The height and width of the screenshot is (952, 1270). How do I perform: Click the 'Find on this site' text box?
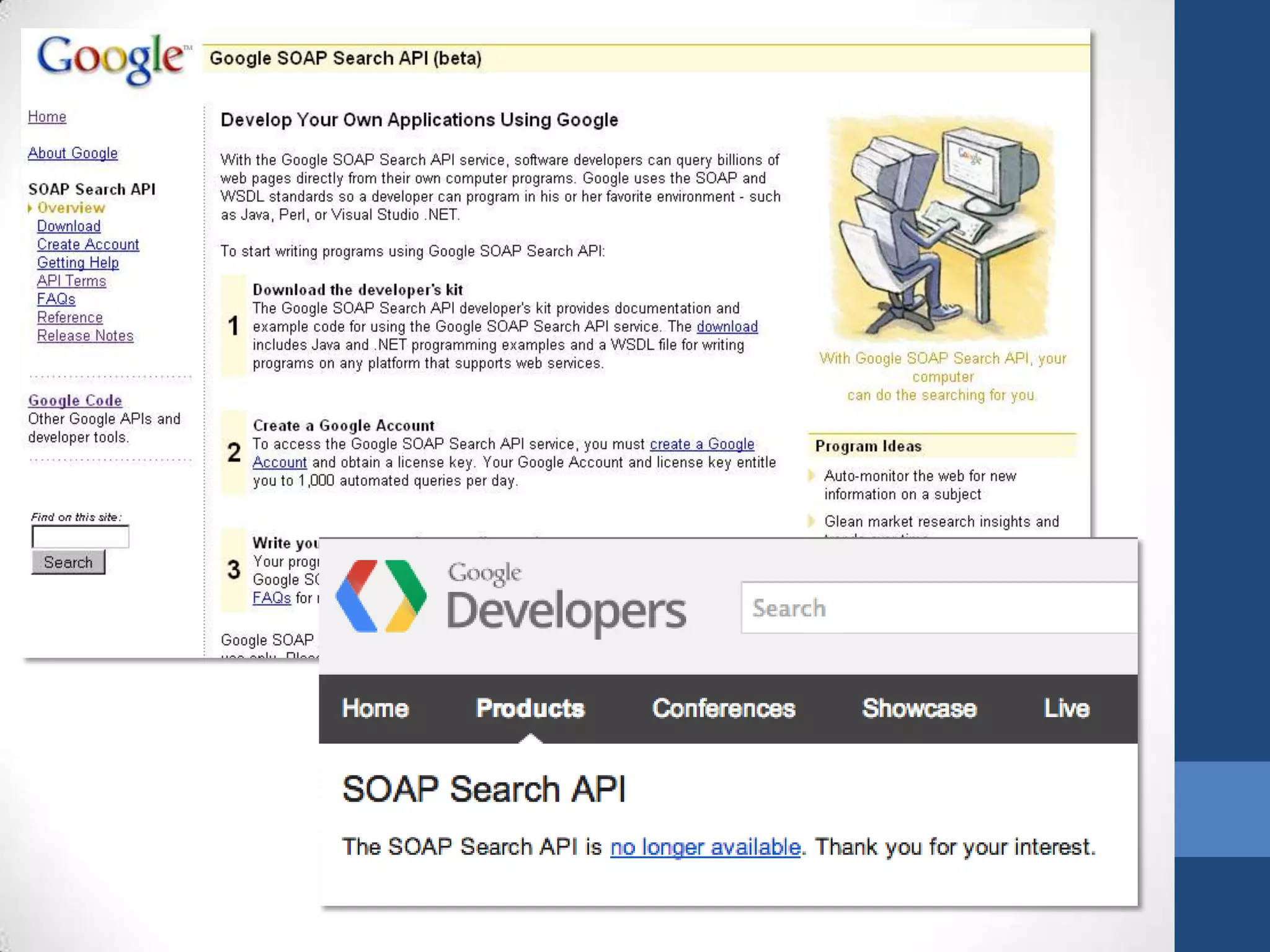pyautogui.click(x=80, y=537)
